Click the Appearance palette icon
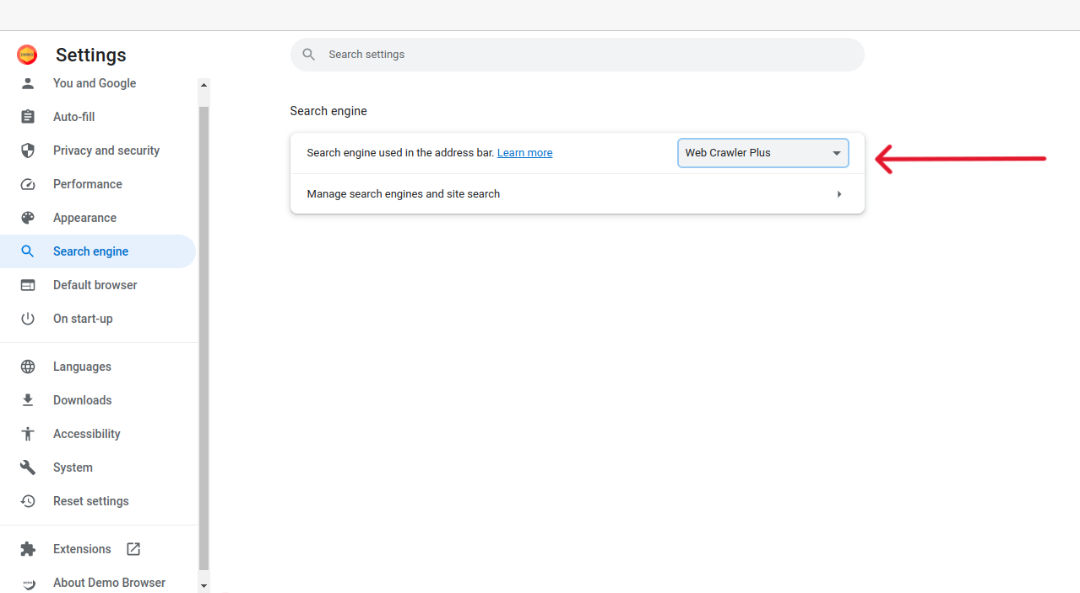This screenshot has height=593, width=1080. (x=28, y=218)
